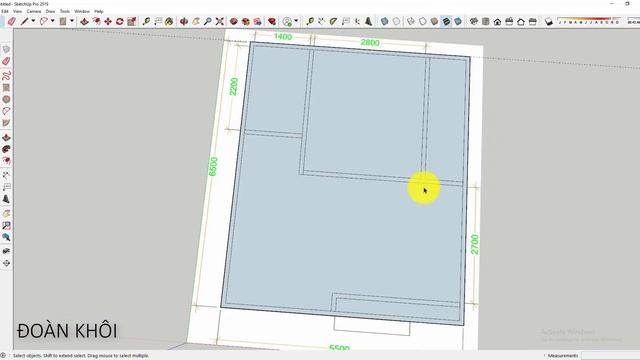Click the shadow date month slider
The image size is (640, 360).
(589, 19)
